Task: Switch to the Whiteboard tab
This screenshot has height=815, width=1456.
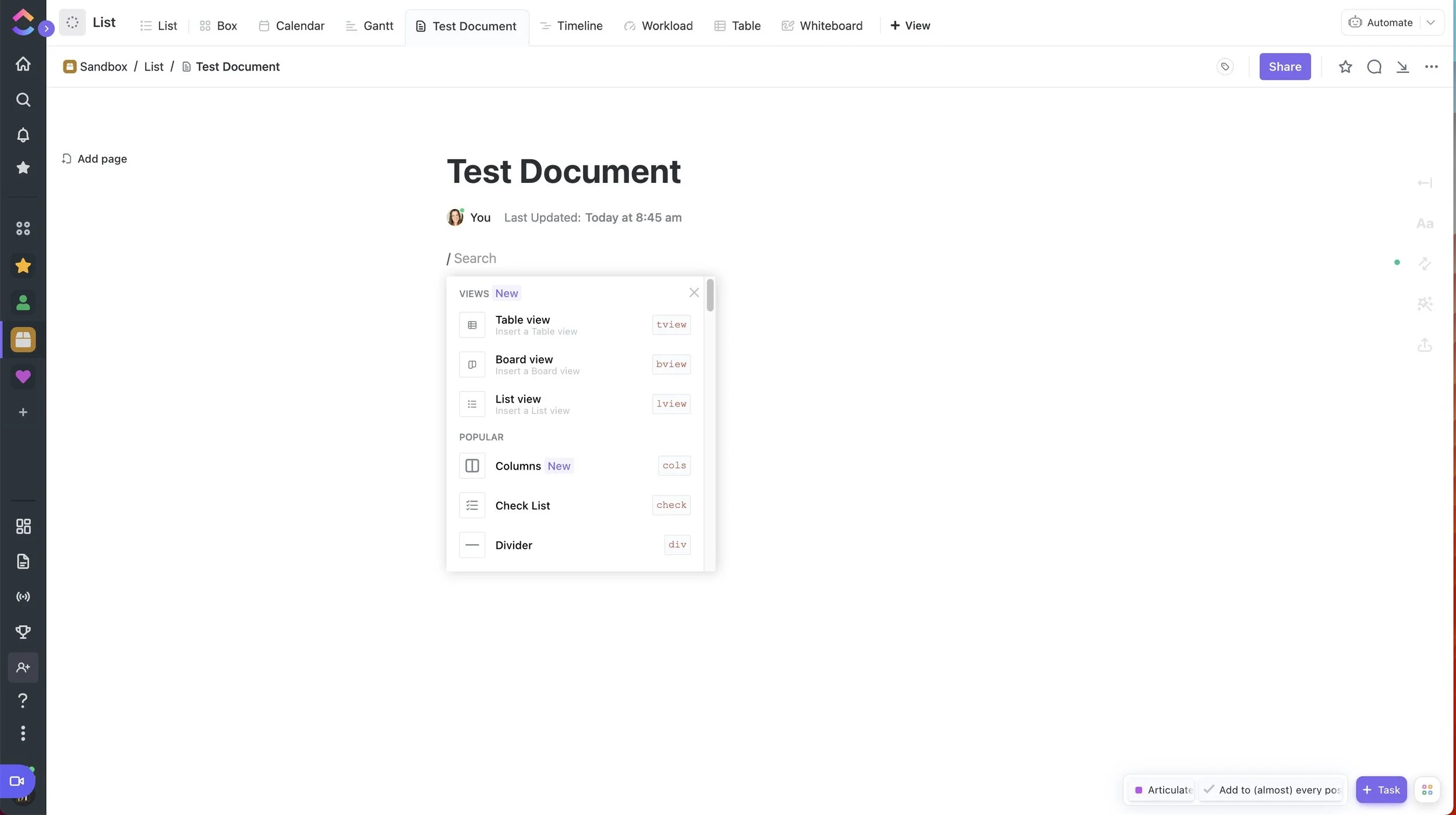Action: pyautogui.click(x=822, y=26)
